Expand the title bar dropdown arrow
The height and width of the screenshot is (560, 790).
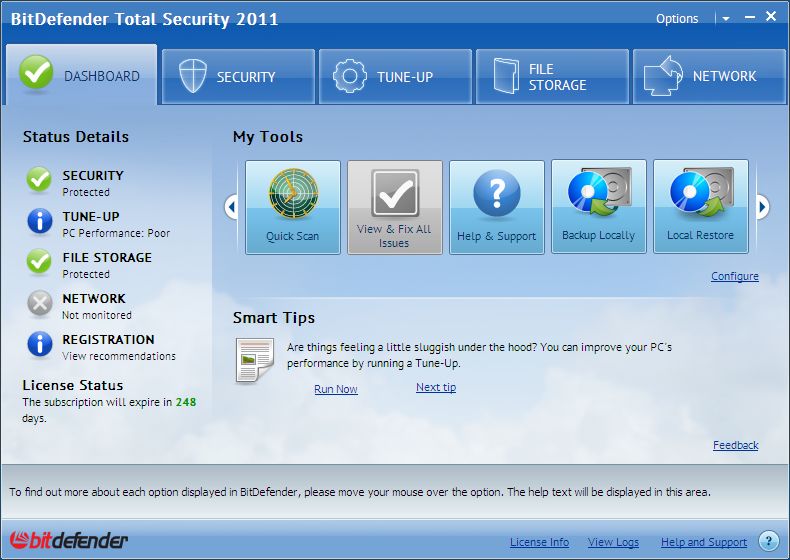tap(726, 19)
